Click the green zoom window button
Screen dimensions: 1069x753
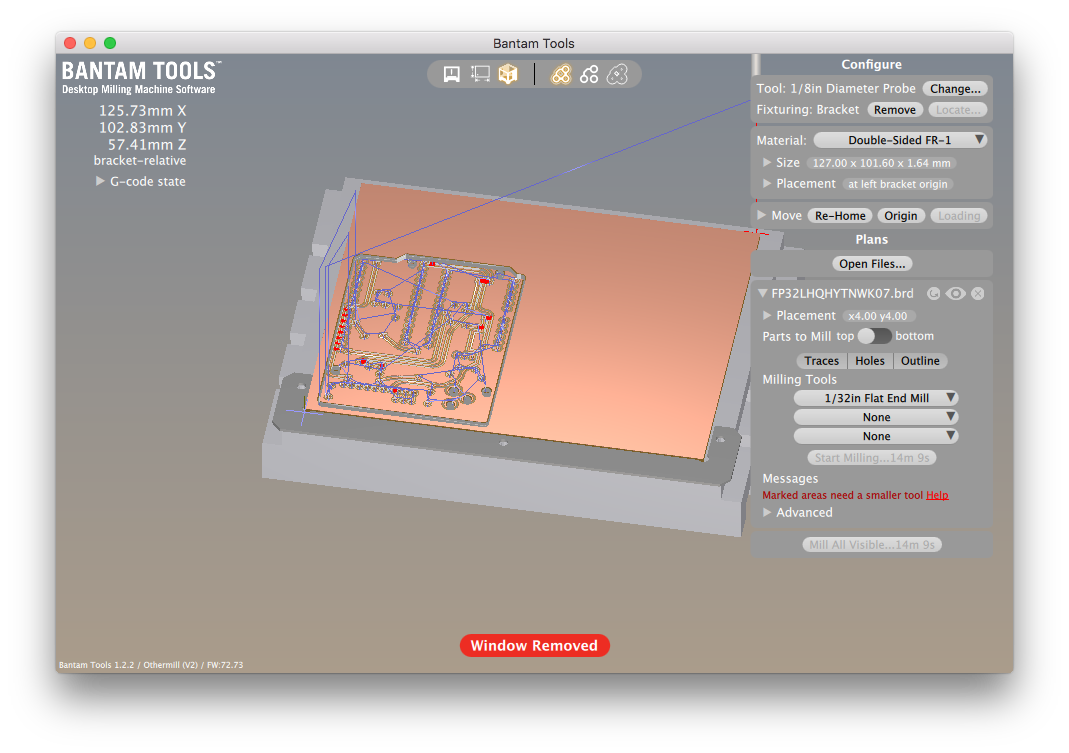[110, 43]
